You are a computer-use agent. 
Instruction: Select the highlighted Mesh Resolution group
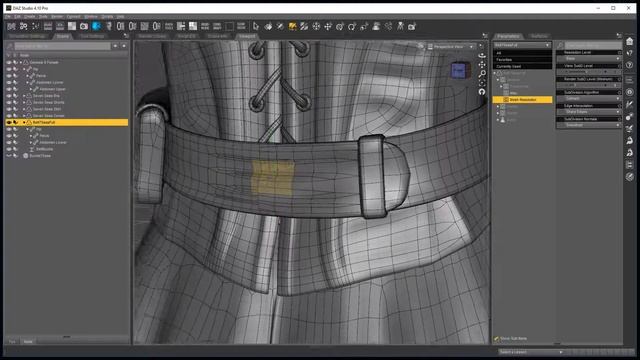coord(522,100)
